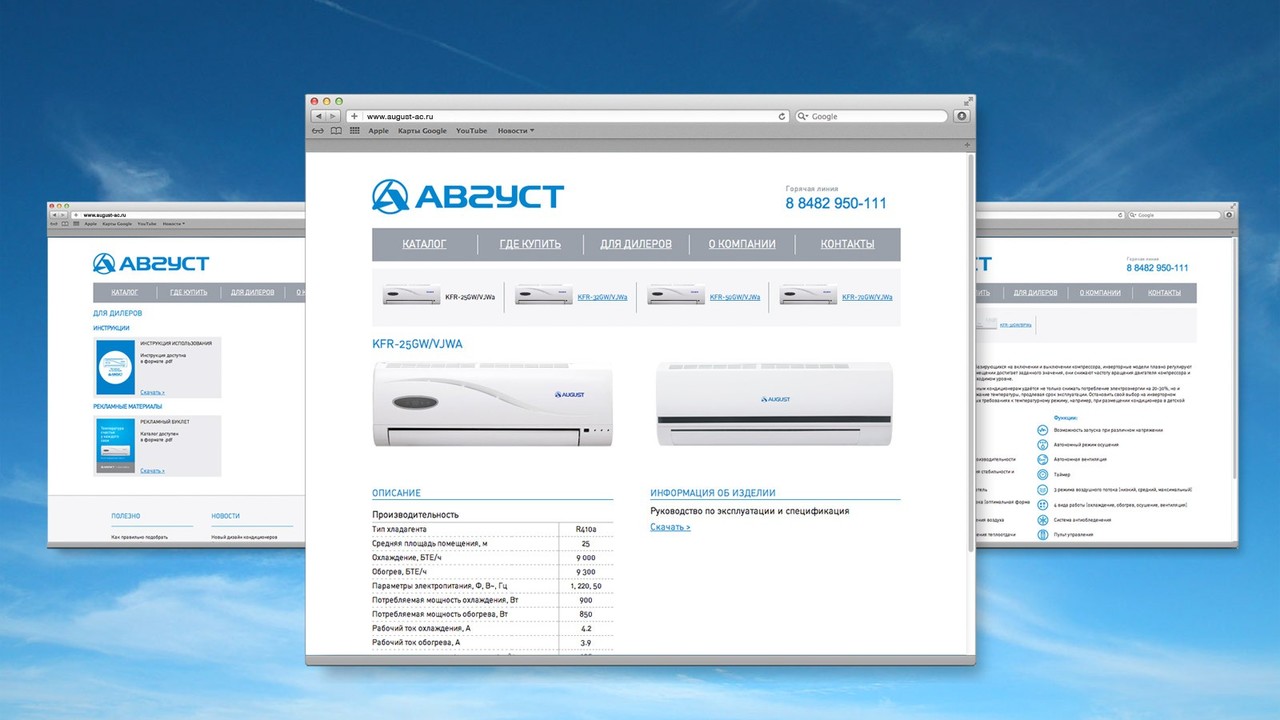Select ГДЕ КУПИТЬ in the center navigation bar

[x=530, y=244]
